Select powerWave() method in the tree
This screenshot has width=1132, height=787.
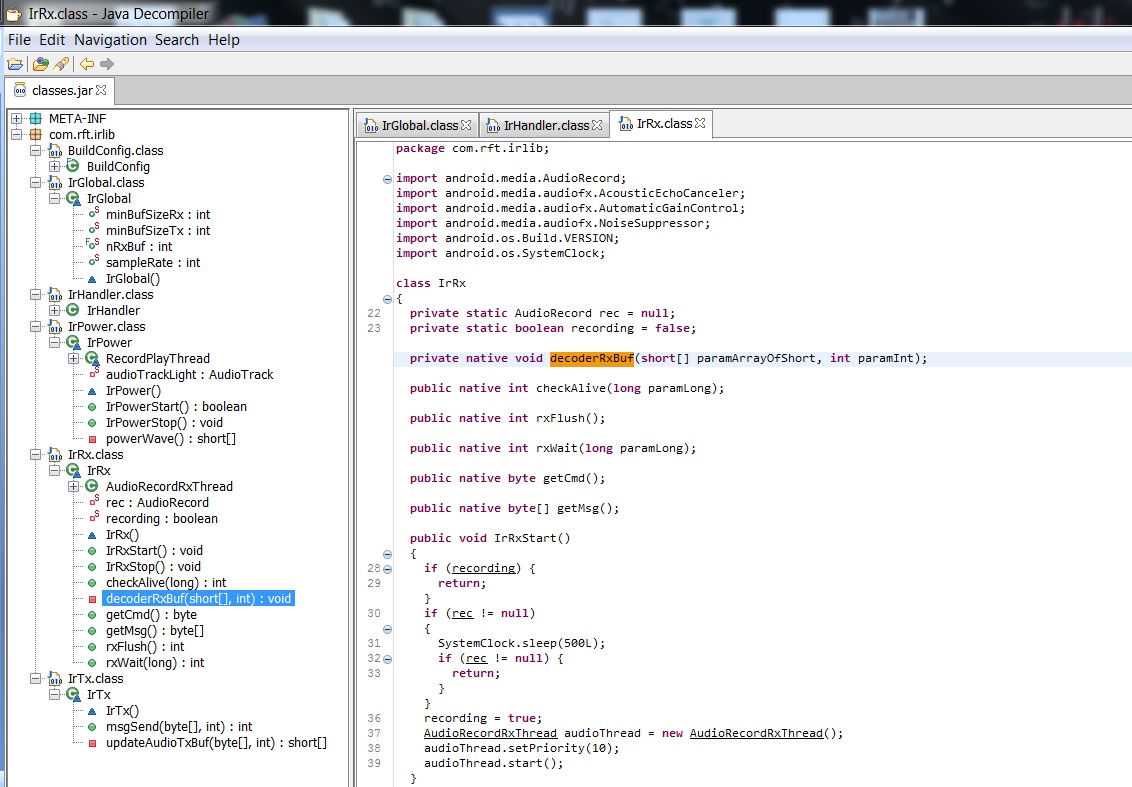coord(170,439)
